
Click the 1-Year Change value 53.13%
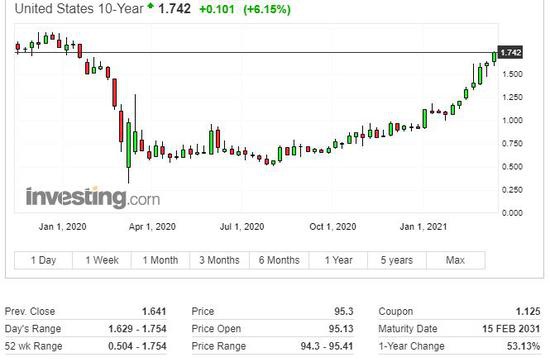pos(523,346)
